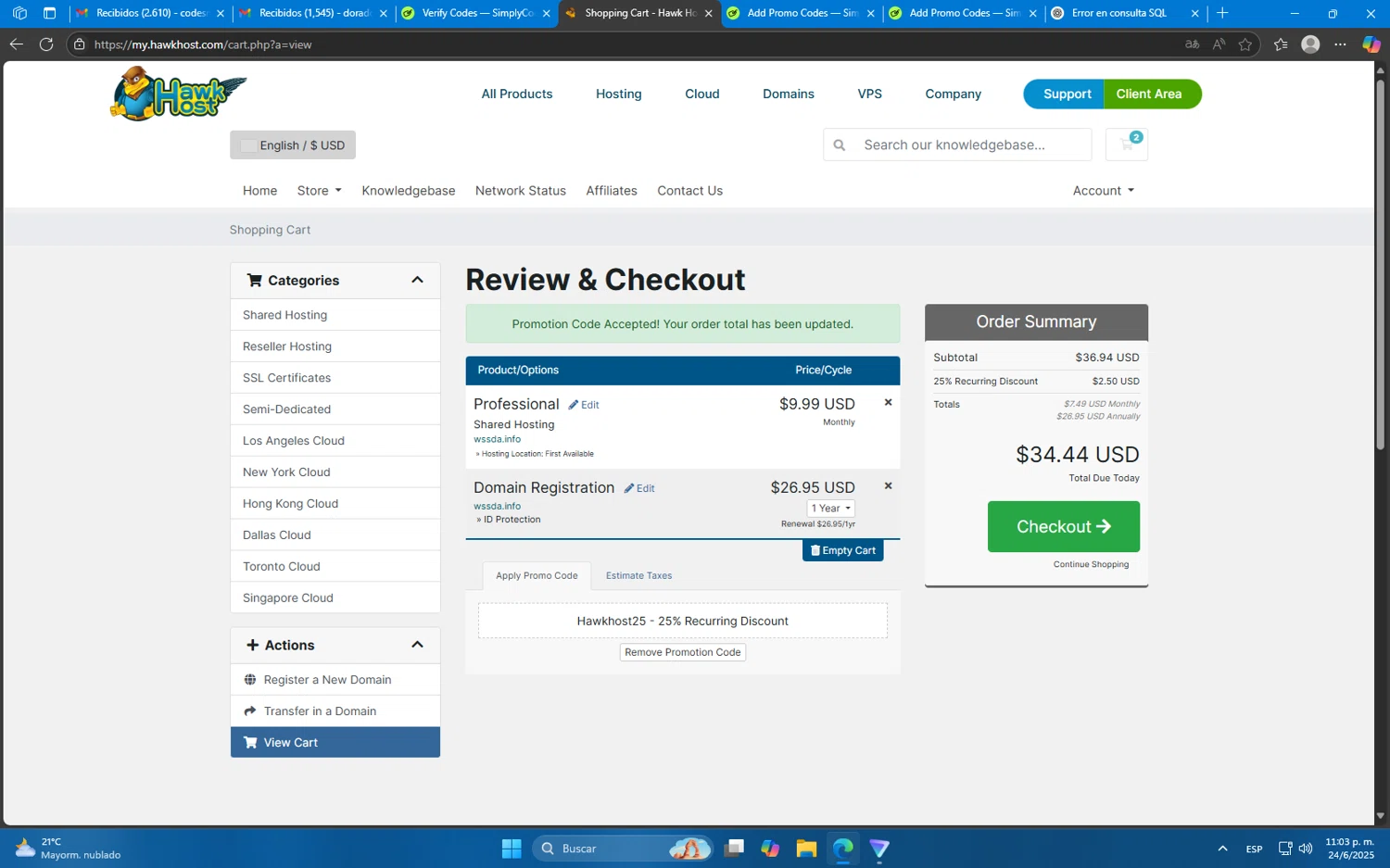The image size is (1390, 868).
Task: Open browser tab actions menu
Action: click(50, 13)
